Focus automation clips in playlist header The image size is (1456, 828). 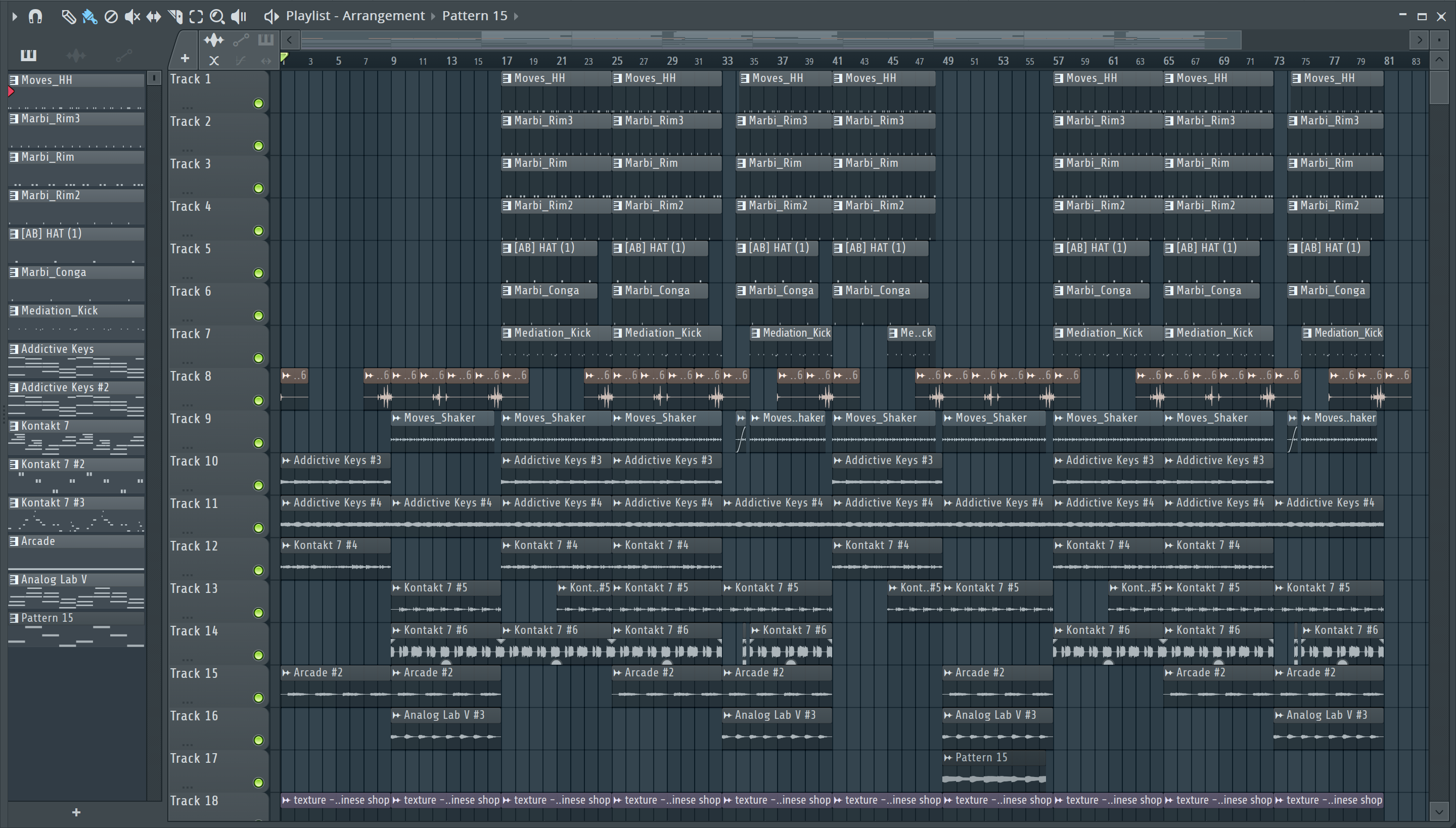point(241,40)
